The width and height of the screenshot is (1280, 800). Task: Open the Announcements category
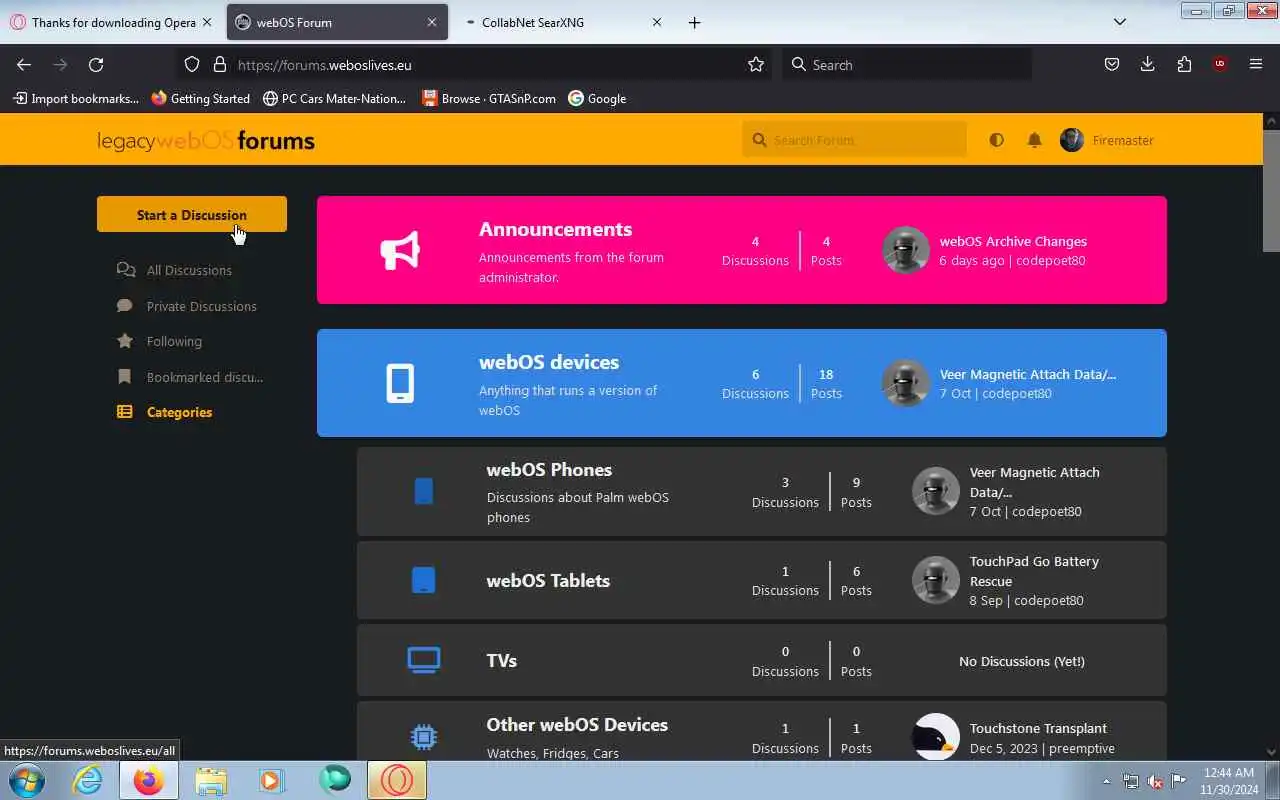click(555, 229)
